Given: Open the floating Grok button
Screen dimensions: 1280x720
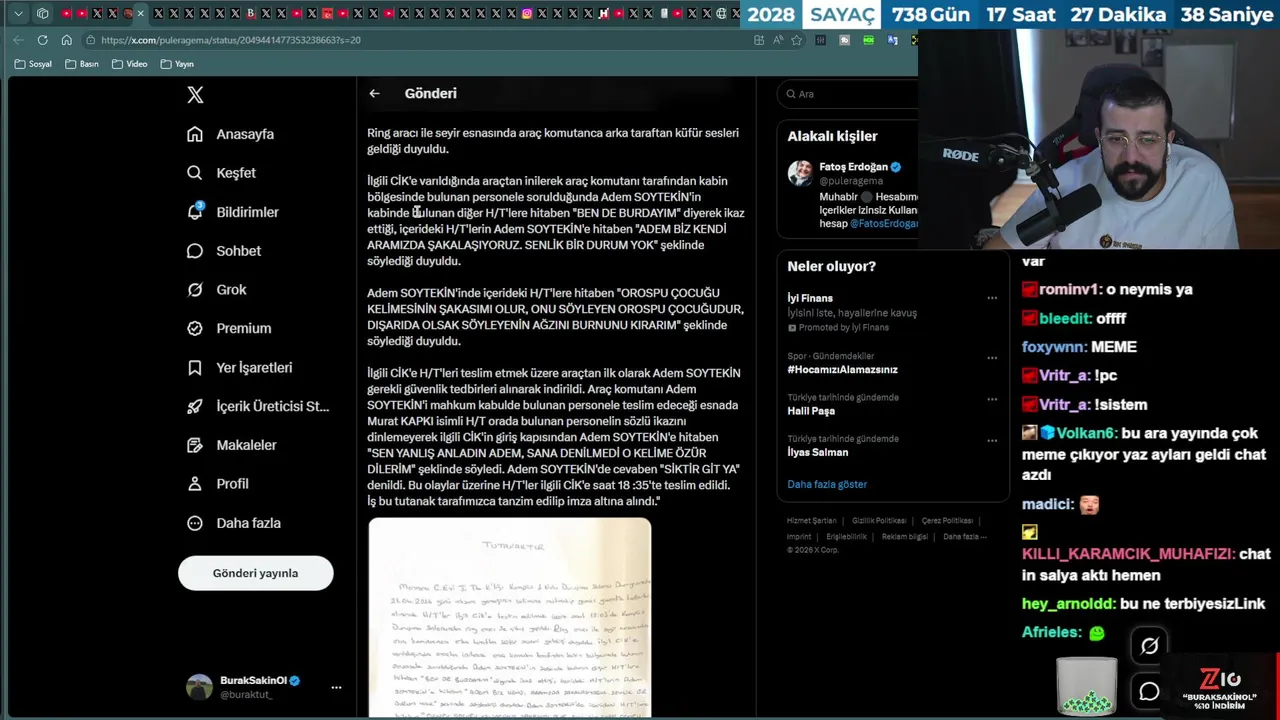Looking at the screenshot, I should (1149, 646).
